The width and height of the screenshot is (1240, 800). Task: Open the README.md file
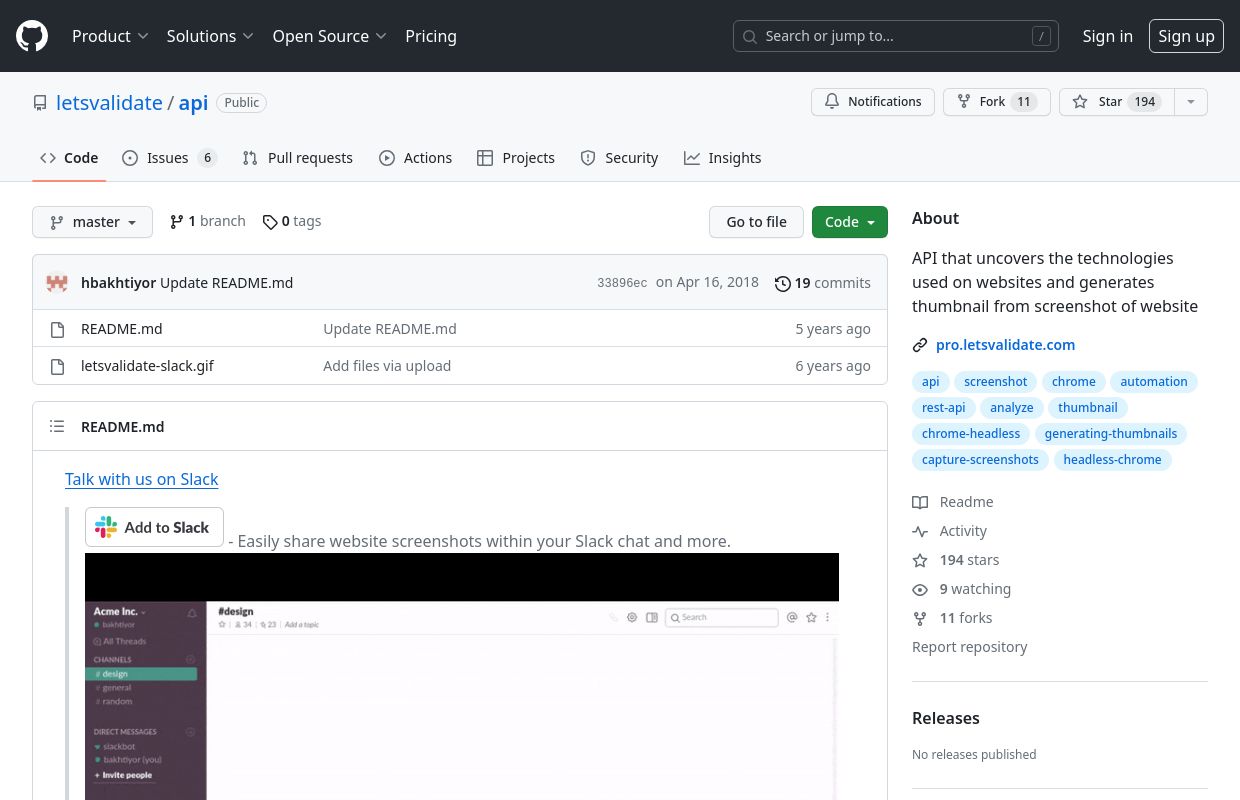tap(122, 329)
